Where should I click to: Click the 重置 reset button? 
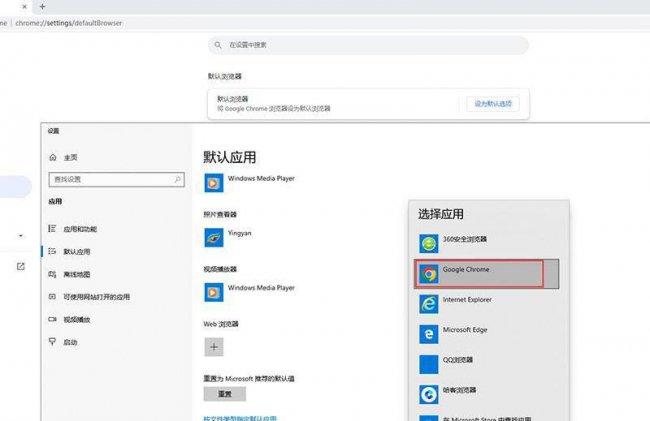pos(225,394)
